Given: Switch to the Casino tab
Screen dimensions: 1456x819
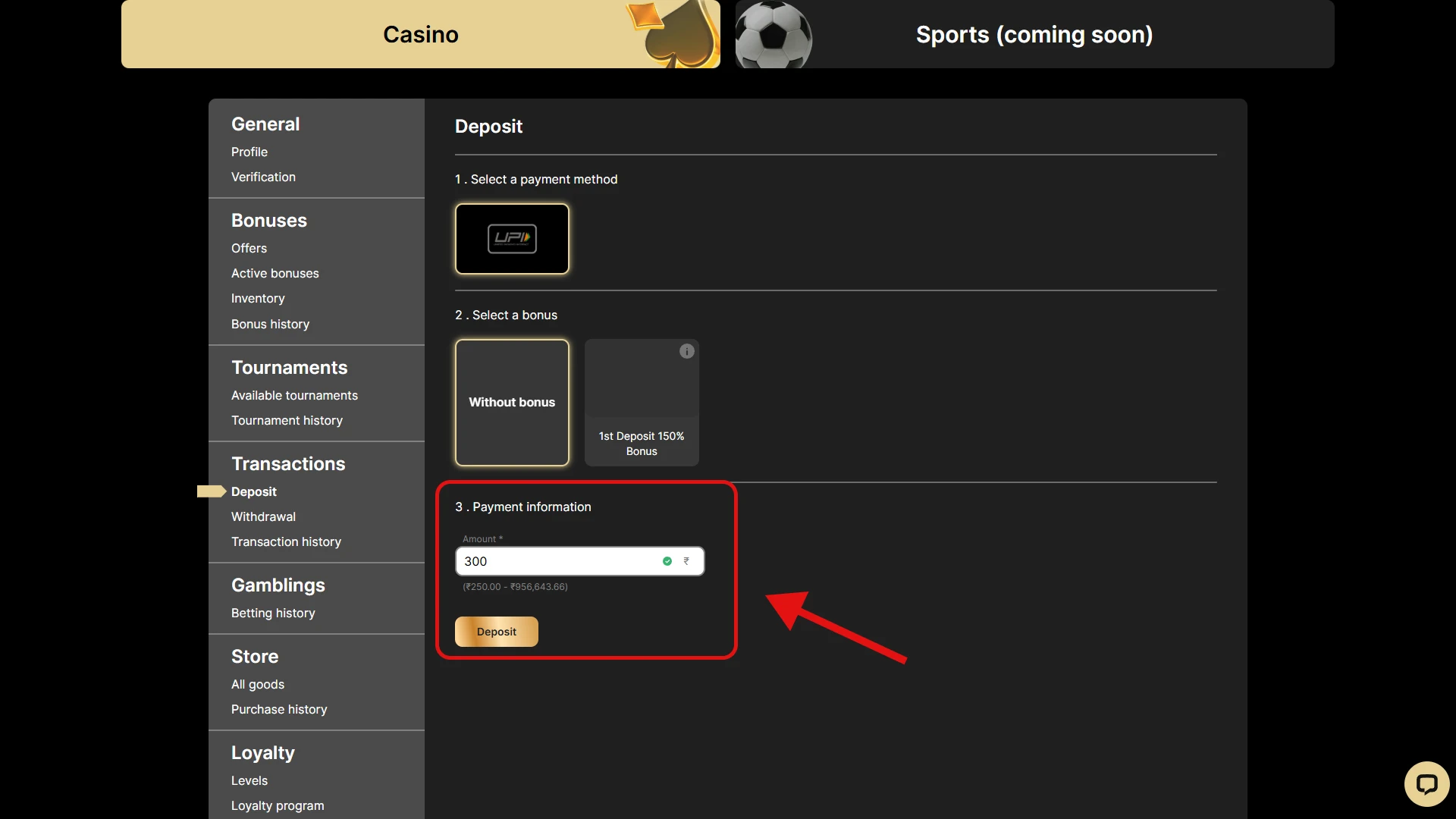Looking at the screenshot, I should point(420,34).
